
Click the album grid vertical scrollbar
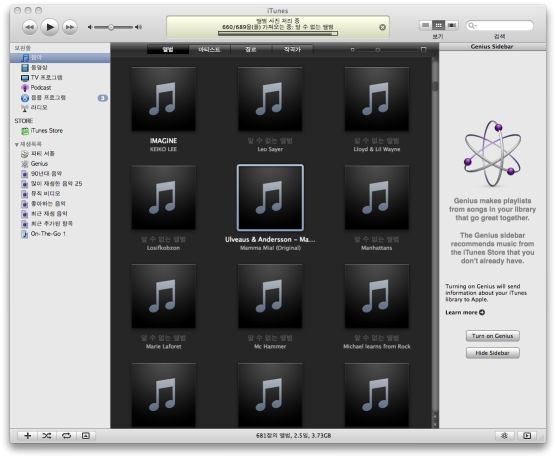[435, 241]
